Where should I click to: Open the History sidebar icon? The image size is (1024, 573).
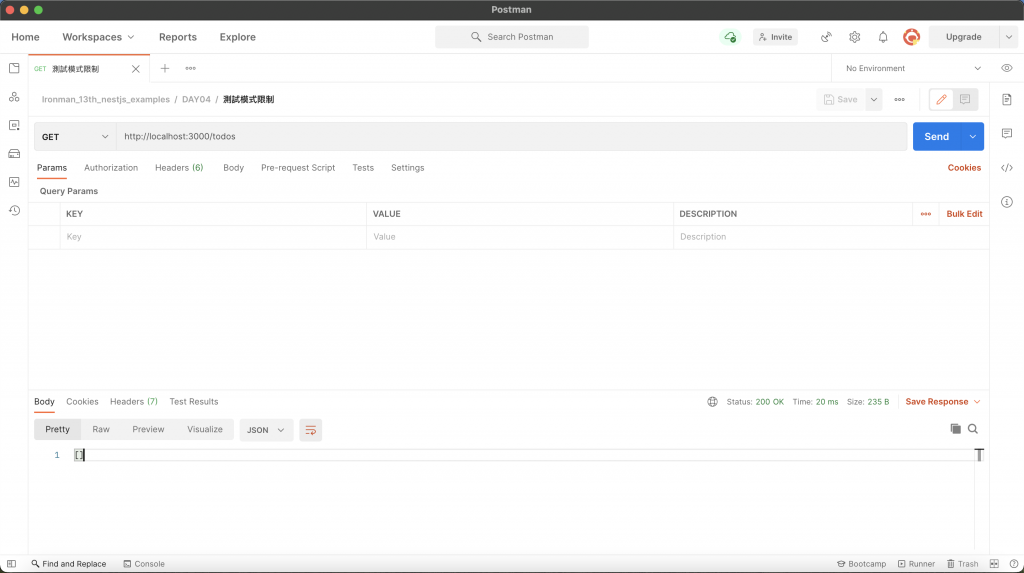pos(14,210)
